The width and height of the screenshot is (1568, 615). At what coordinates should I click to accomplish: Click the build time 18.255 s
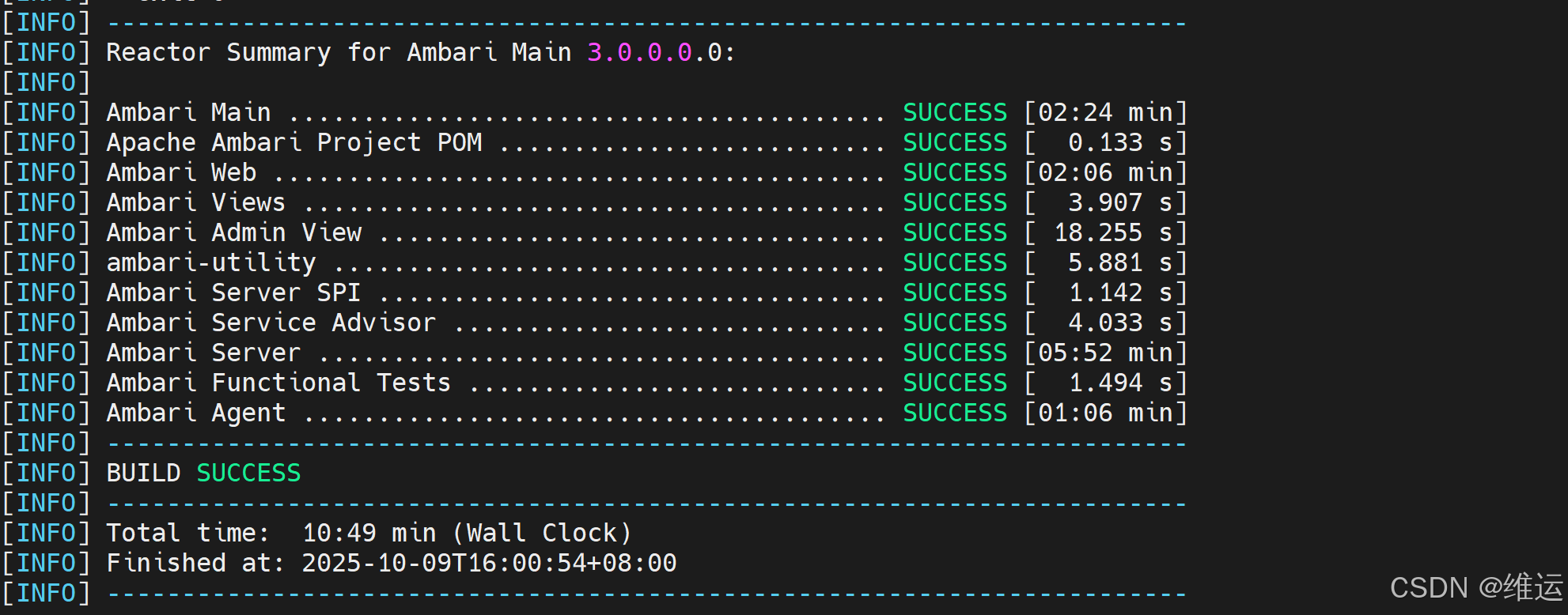pos(1113,233)
